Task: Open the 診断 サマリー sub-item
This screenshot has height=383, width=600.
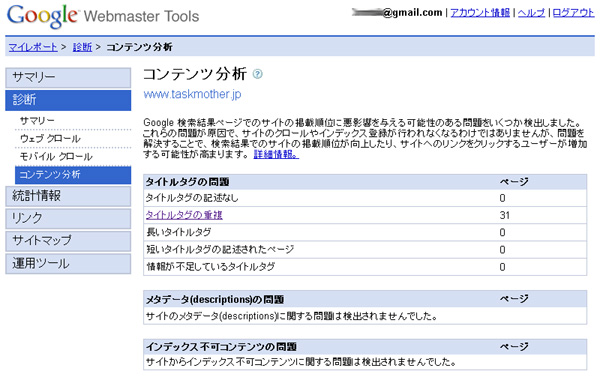Action: 37,121
